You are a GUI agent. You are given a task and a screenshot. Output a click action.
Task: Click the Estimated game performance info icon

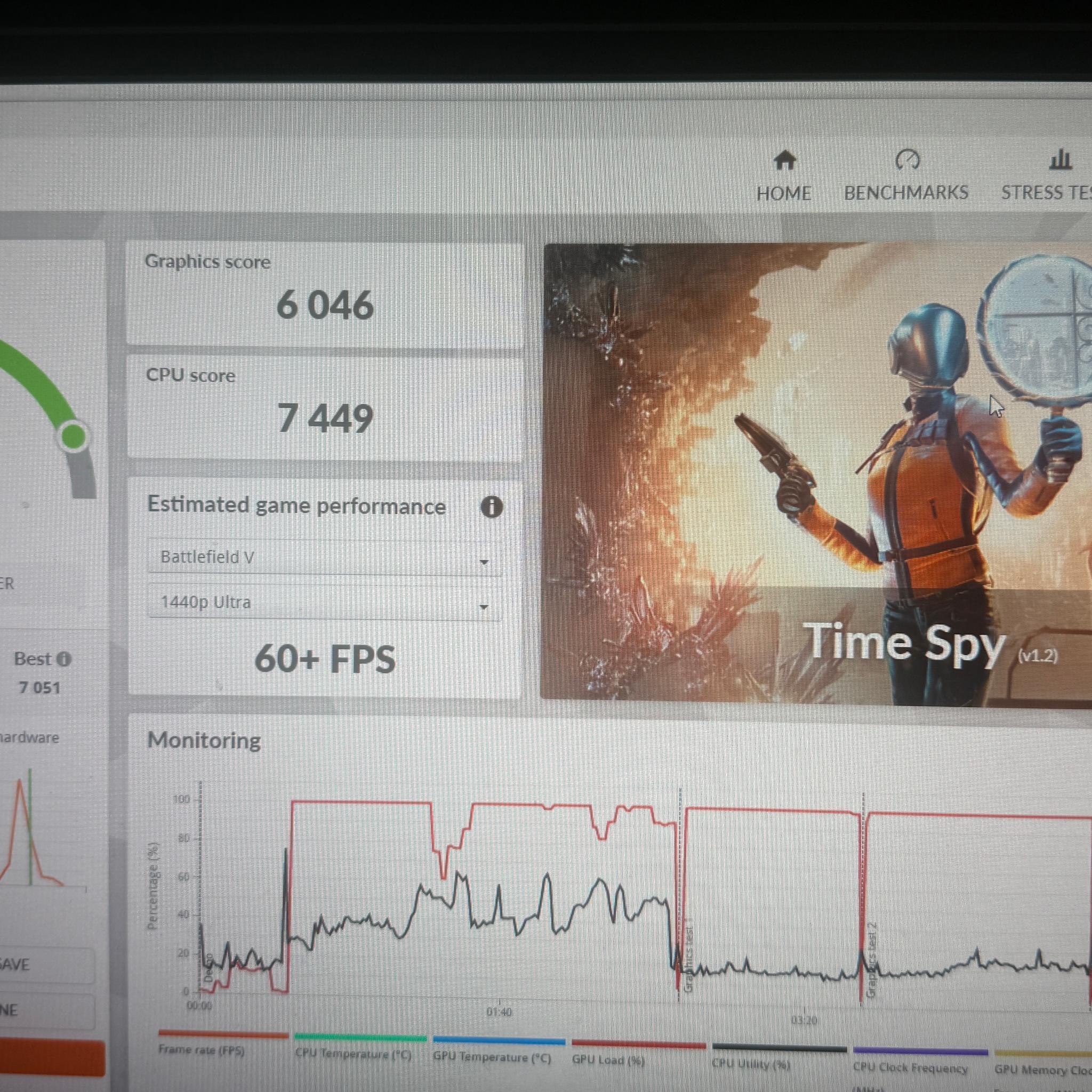coord(491,507)
